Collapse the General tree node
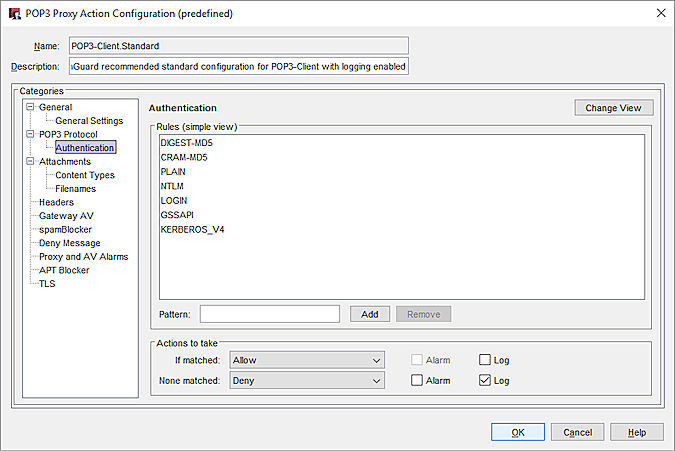The image size is (675, 451). 31,107
